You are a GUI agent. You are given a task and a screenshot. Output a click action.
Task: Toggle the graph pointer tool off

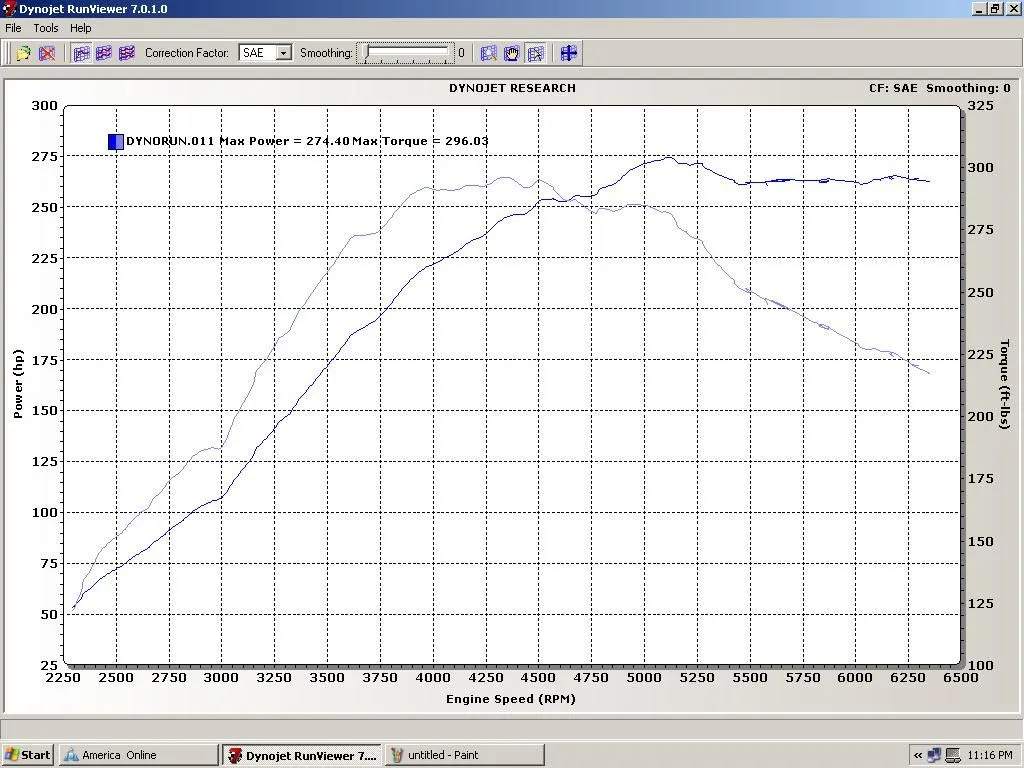tap(535, 53)
